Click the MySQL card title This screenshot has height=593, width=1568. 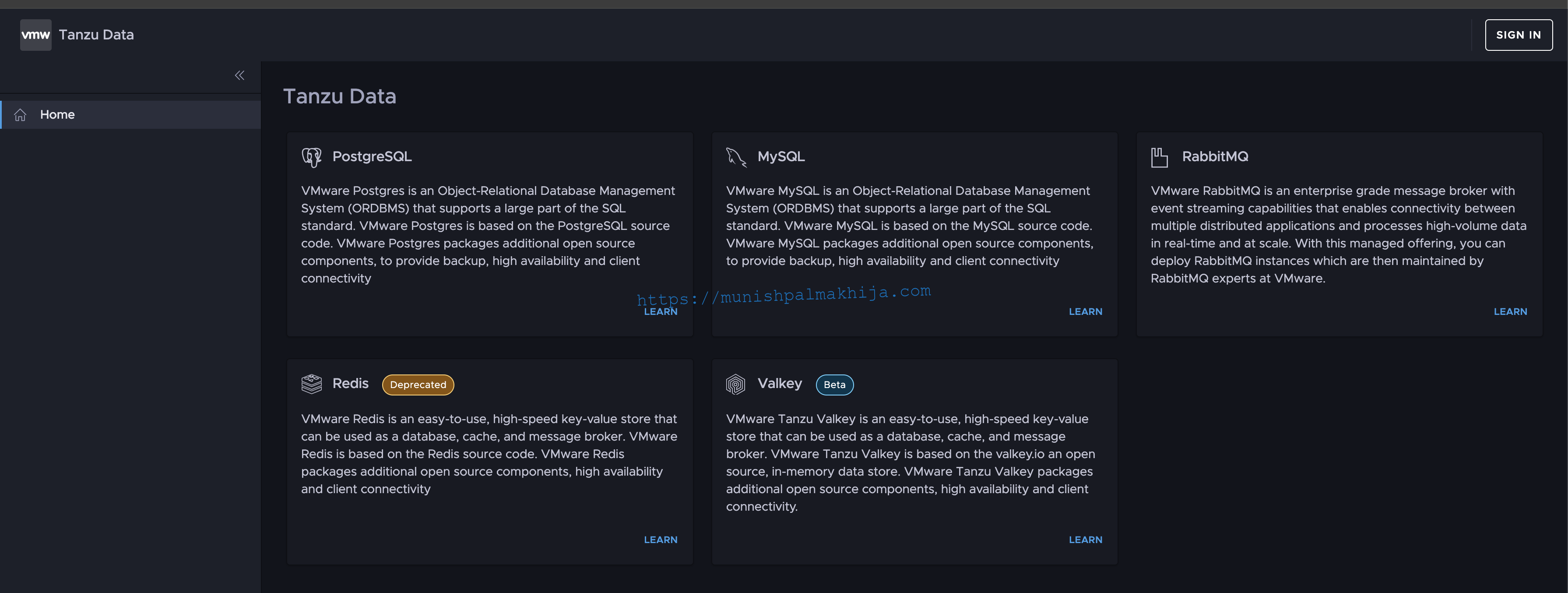(781, 156)
